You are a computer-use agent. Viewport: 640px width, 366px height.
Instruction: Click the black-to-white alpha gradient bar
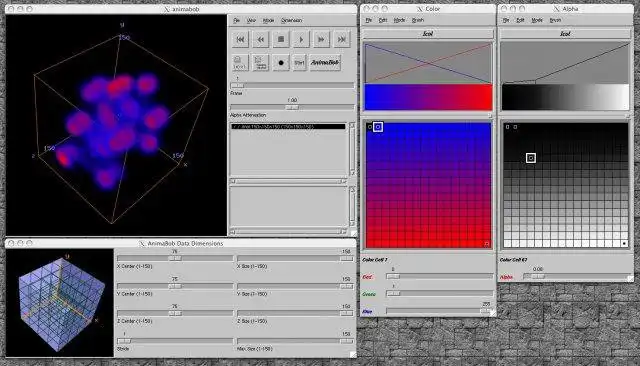click(x=565, y=97)
